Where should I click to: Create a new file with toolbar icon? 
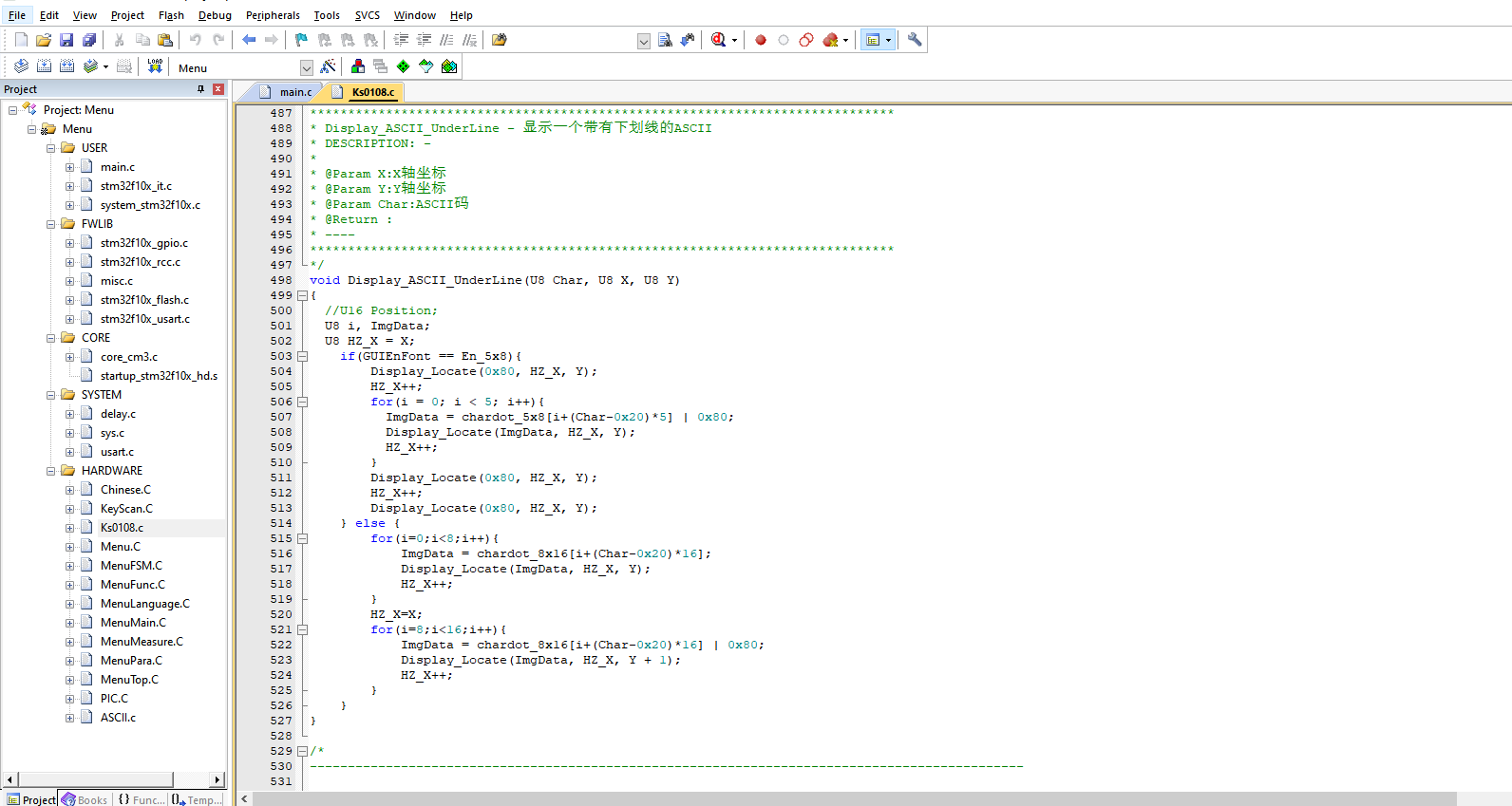(x=21, y=40)
